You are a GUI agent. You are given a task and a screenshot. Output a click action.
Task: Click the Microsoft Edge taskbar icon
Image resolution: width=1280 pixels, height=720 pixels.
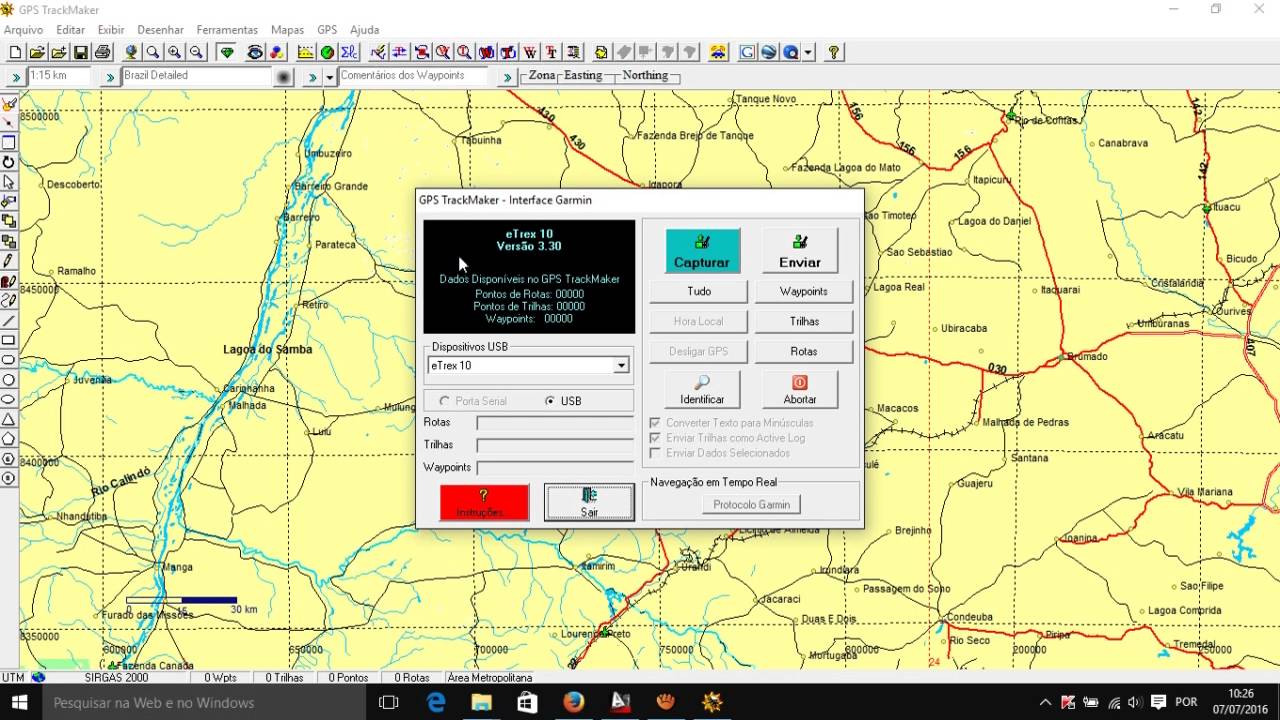click(x=436, y=702)
